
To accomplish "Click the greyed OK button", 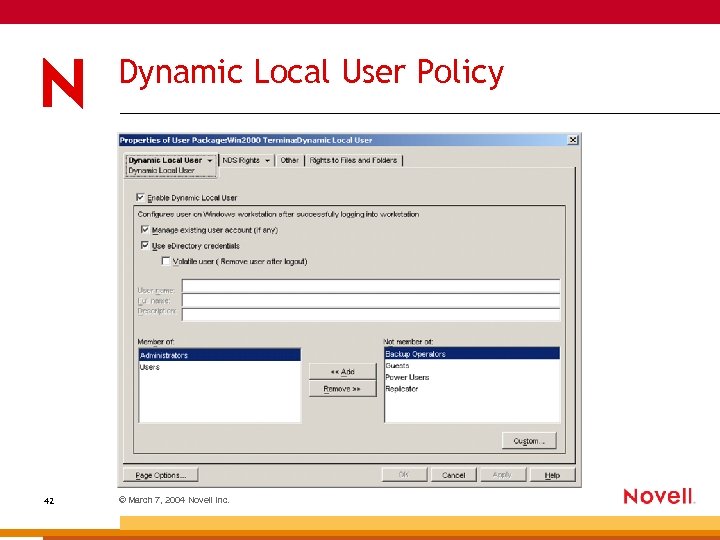I will pos(404,475).
